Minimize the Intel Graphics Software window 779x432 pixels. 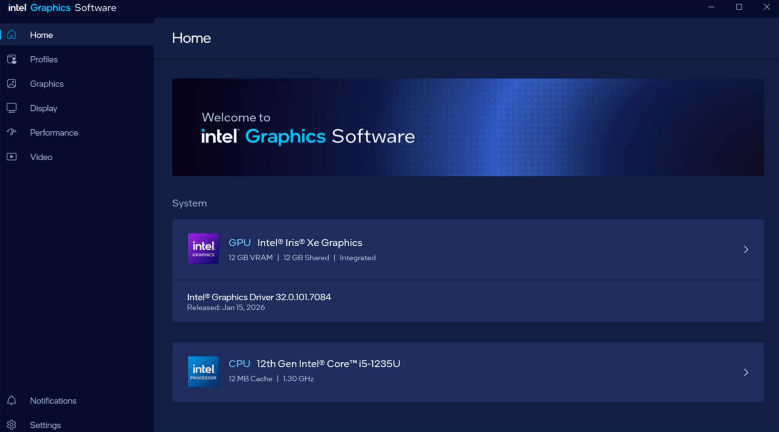[x=712, y=7]
